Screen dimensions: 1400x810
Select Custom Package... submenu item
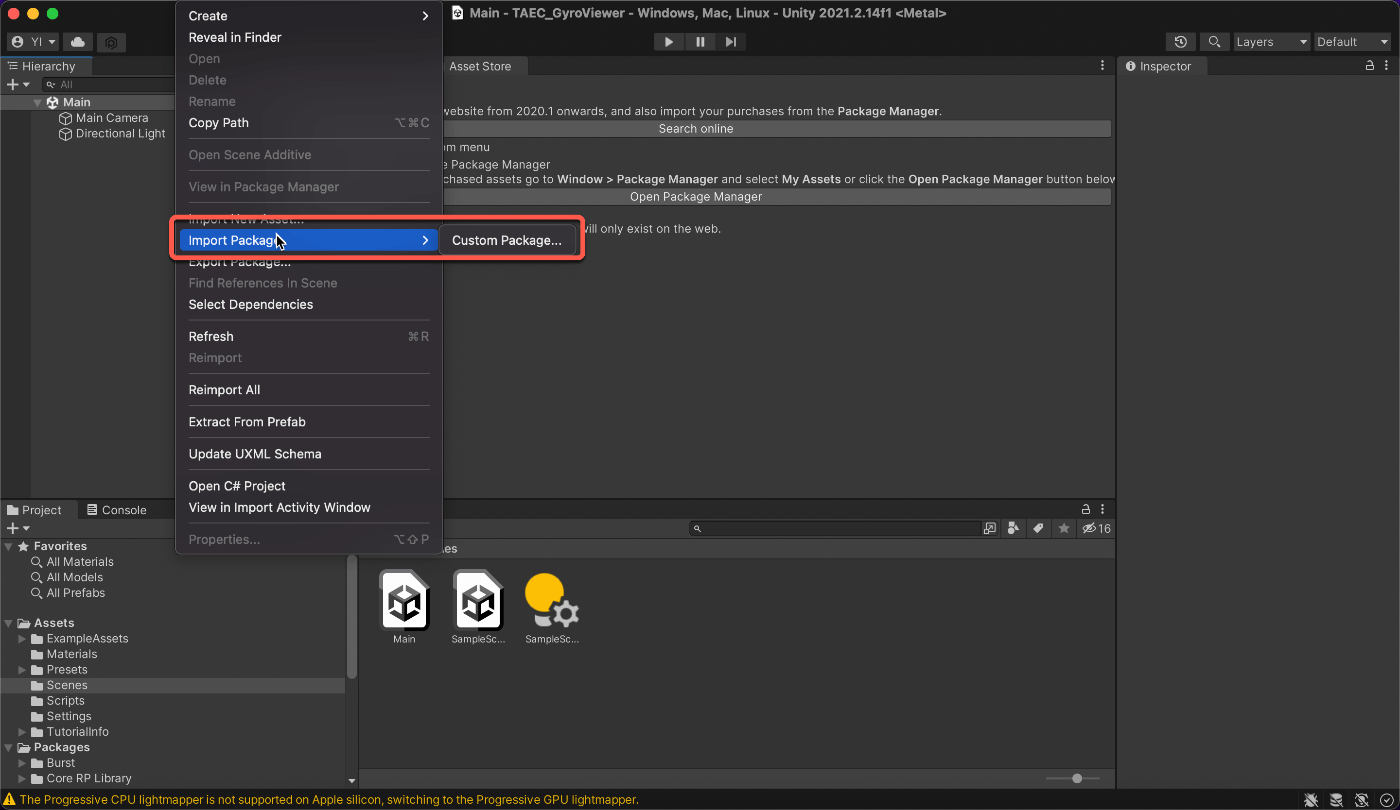pyautogui.click(x=507, y=241)
